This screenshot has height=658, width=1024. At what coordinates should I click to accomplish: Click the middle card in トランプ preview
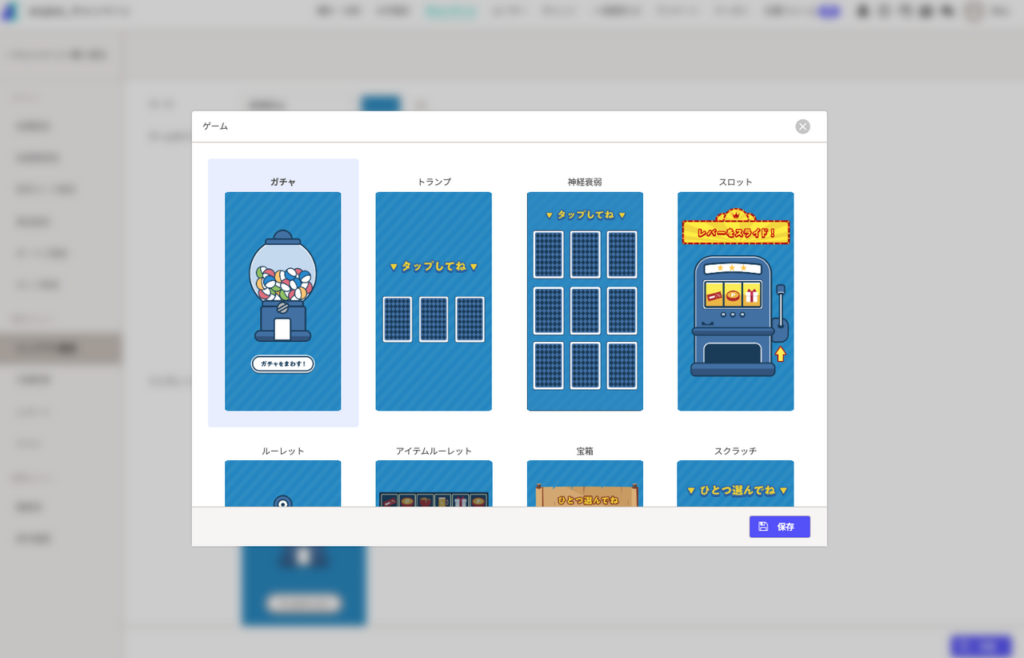pyautogui.click(x=433, y=319)
